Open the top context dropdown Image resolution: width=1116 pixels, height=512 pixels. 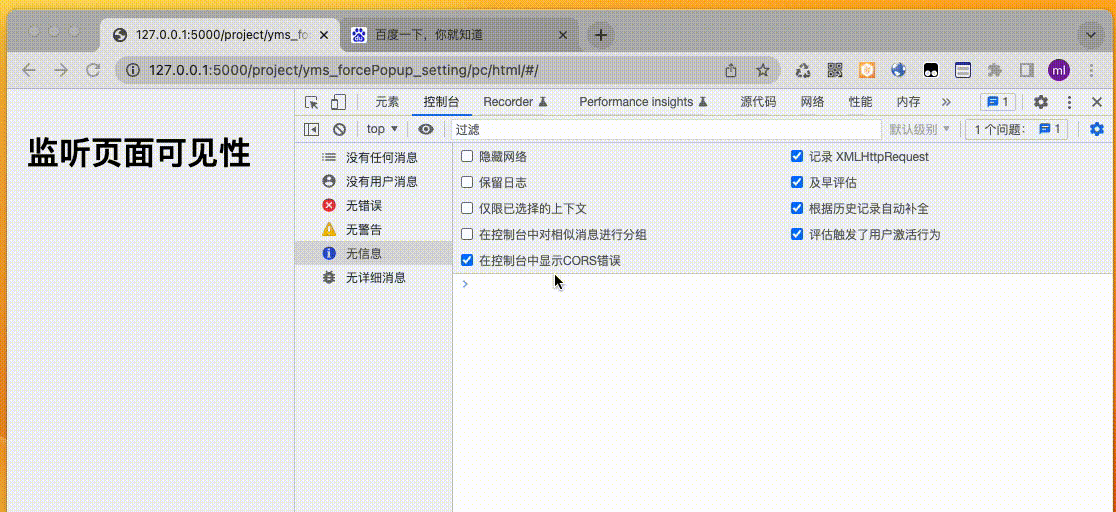382,129
